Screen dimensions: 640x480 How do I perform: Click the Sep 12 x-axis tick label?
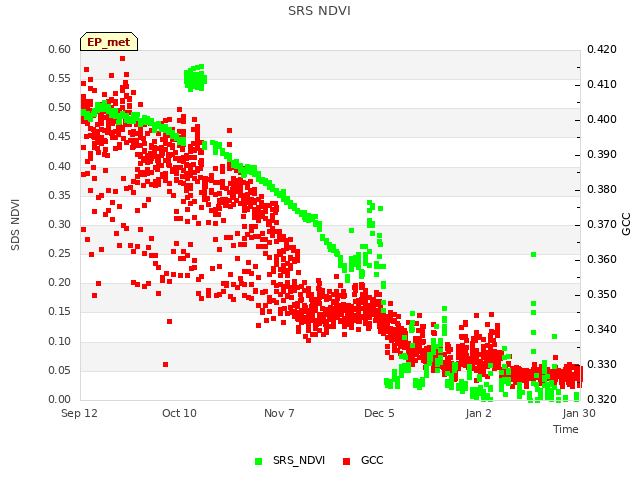pyautogui.click(x=79, y=413)
